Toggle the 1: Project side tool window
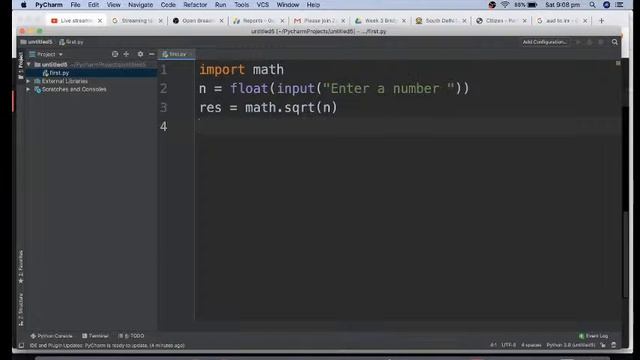The height and width of the screenshot is (360, 640). [21, 65]
